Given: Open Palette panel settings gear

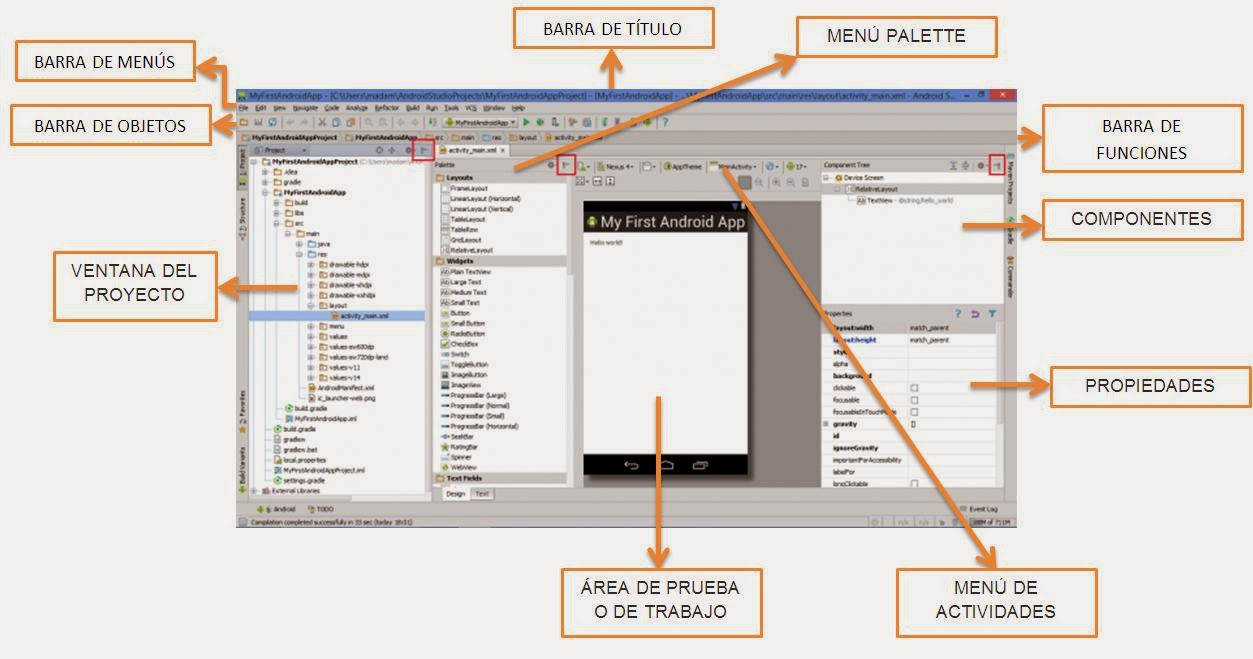Looking at the screenshot, I should point(551,165).
